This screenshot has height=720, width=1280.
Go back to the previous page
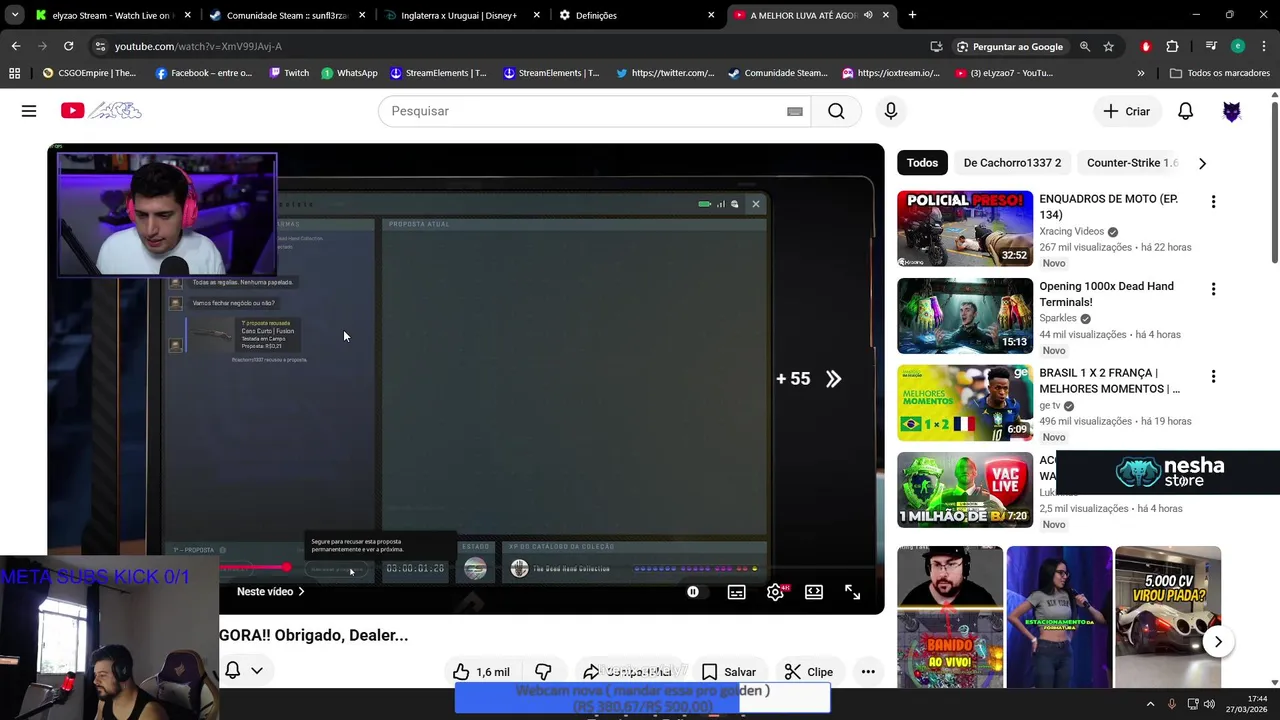pos(16,46)
